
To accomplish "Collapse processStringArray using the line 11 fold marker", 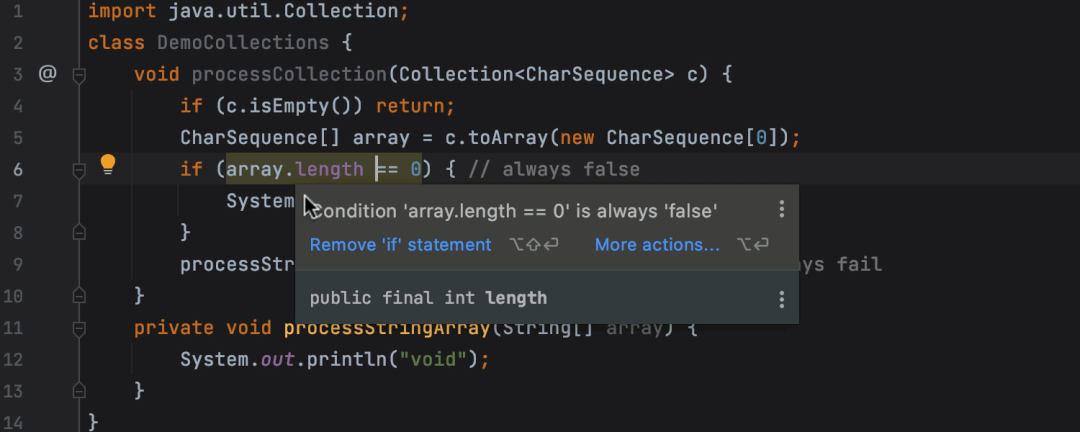I will pyautogui.click(x=79, y=328).
